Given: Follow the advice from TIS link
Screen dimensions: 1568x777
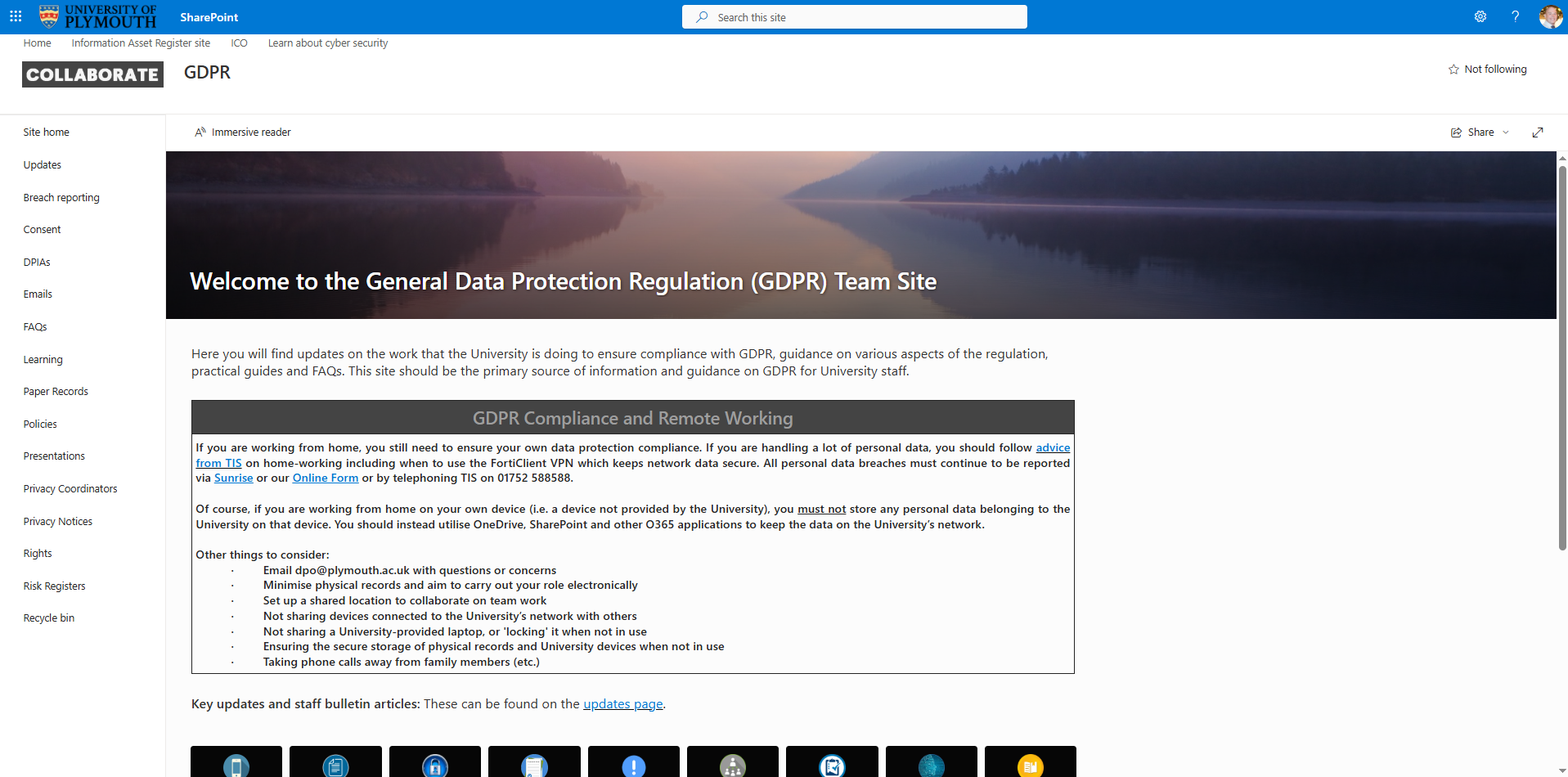Looking at the screenshot, I should [x=1053, y=448].
